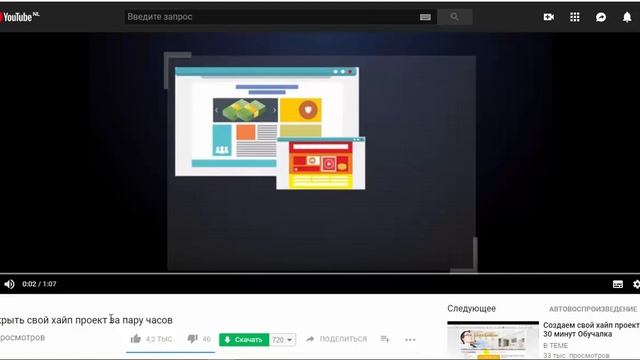Image resolution: width=640 pixels, height=360 pixels.
Task: Click 'Автовоспроизведение' autoplay label
Action: (593, 309)
